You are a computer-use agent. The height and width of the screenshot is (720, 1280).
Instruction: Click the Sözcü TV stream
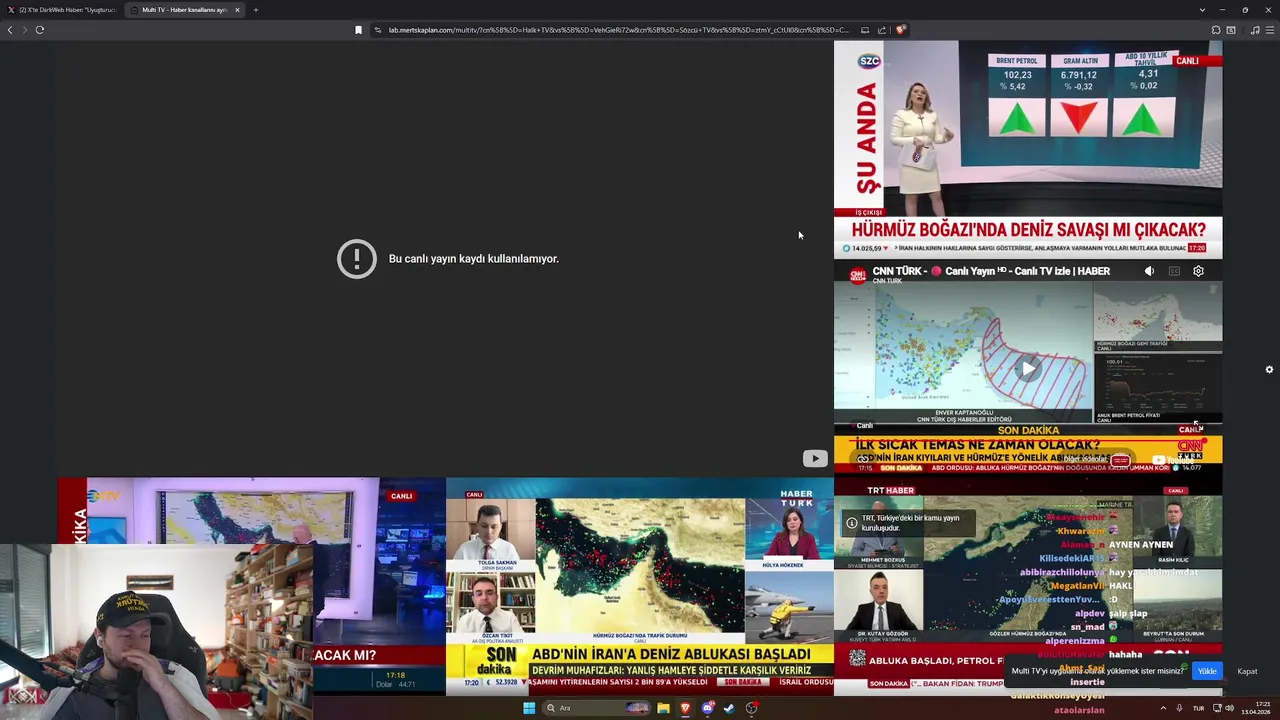(x=1028, y=149)
